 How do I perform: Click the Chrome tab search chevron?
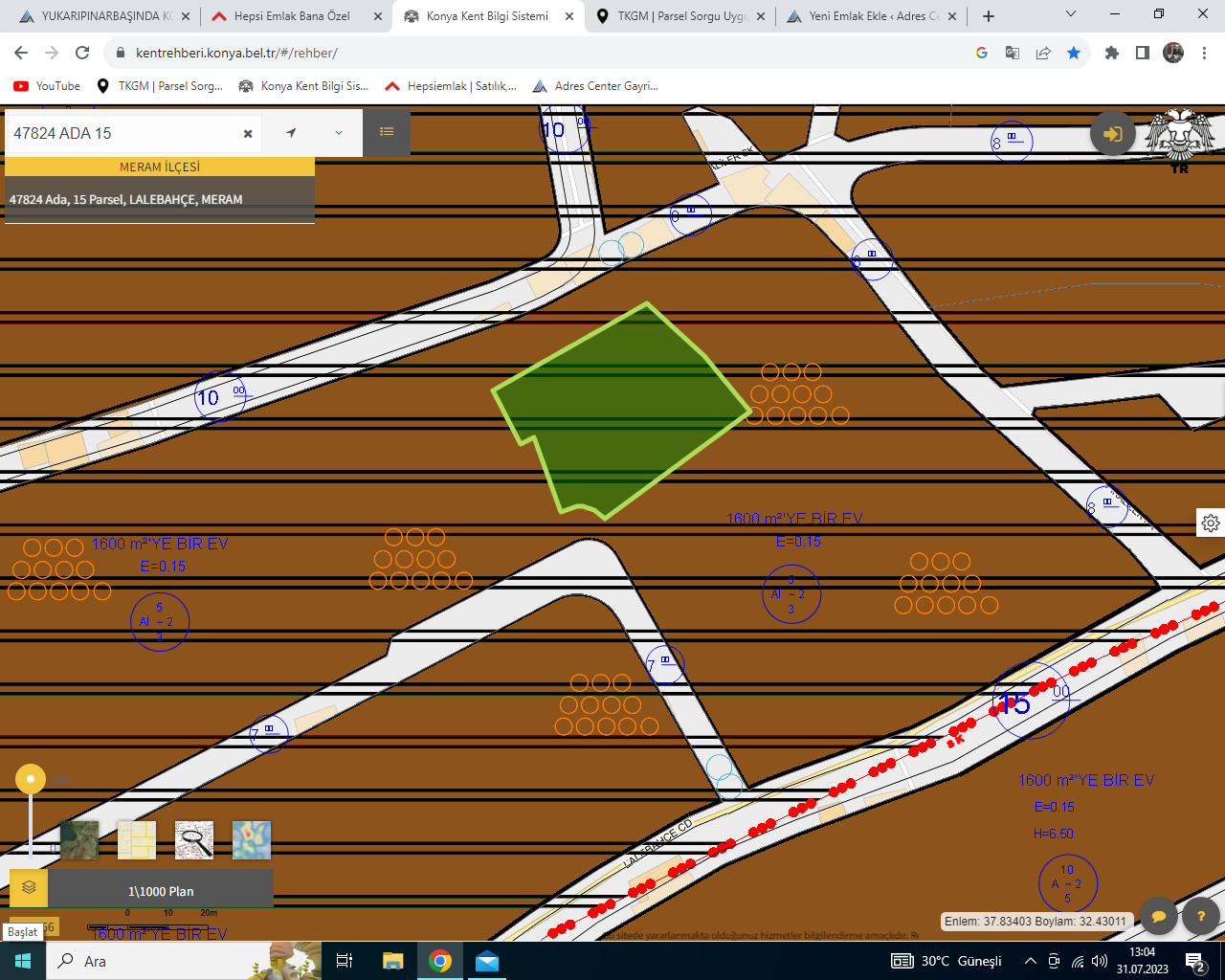click(x=1070, y=15)
